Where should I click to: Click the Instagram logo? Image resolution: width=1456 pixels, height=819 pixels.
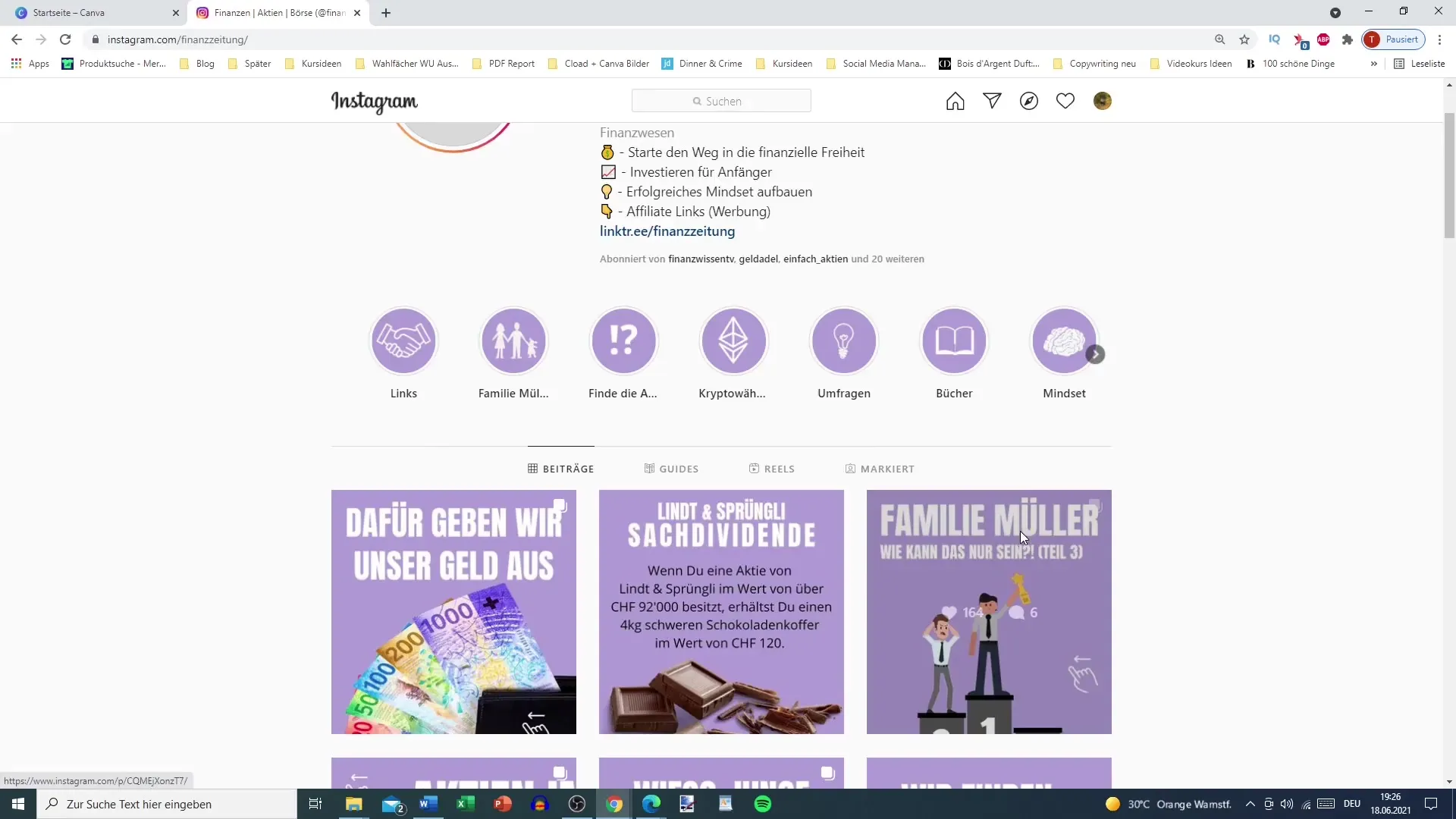[374, 102]
